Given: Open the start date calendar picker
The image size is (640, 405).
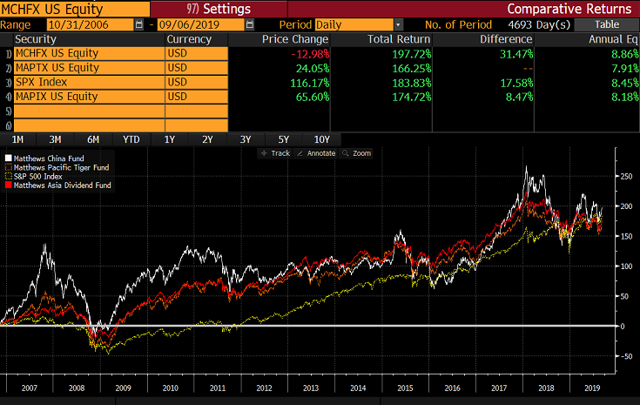Looking at the screenshot, I should pos(139,25).
